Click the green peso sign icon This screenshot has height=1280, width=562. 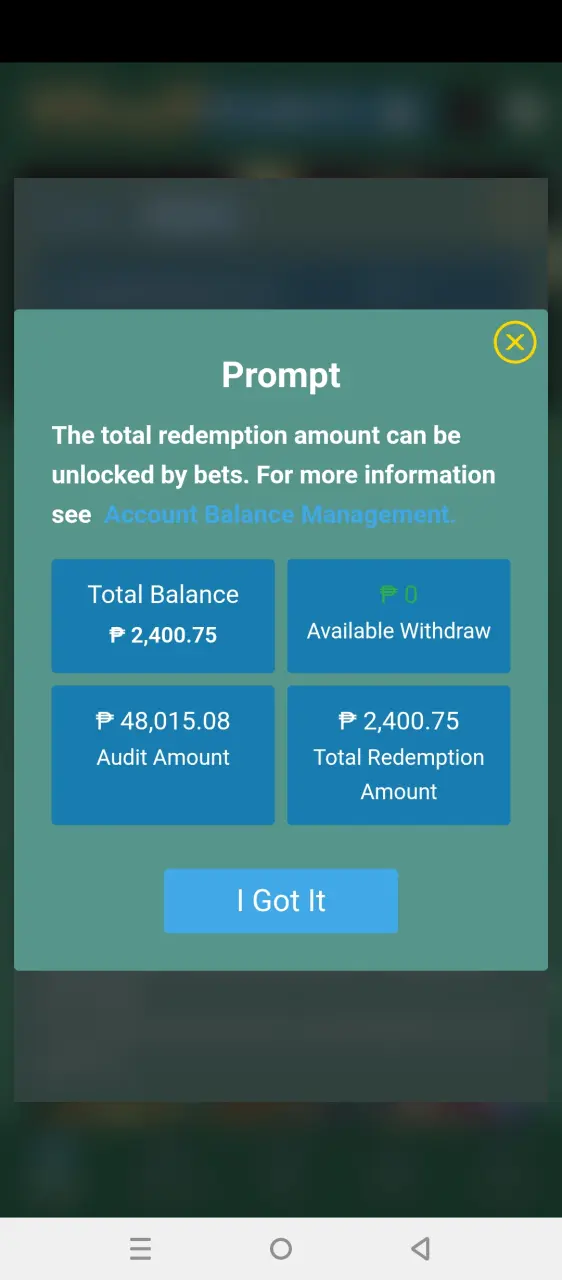pyautogui.click(x=389, y=595)
